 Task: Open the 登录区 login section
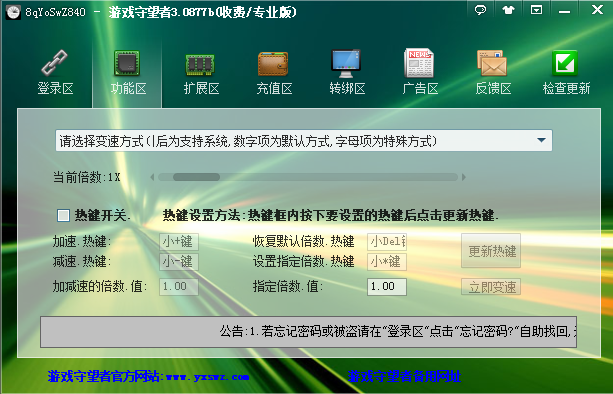[x=55, y=73]
